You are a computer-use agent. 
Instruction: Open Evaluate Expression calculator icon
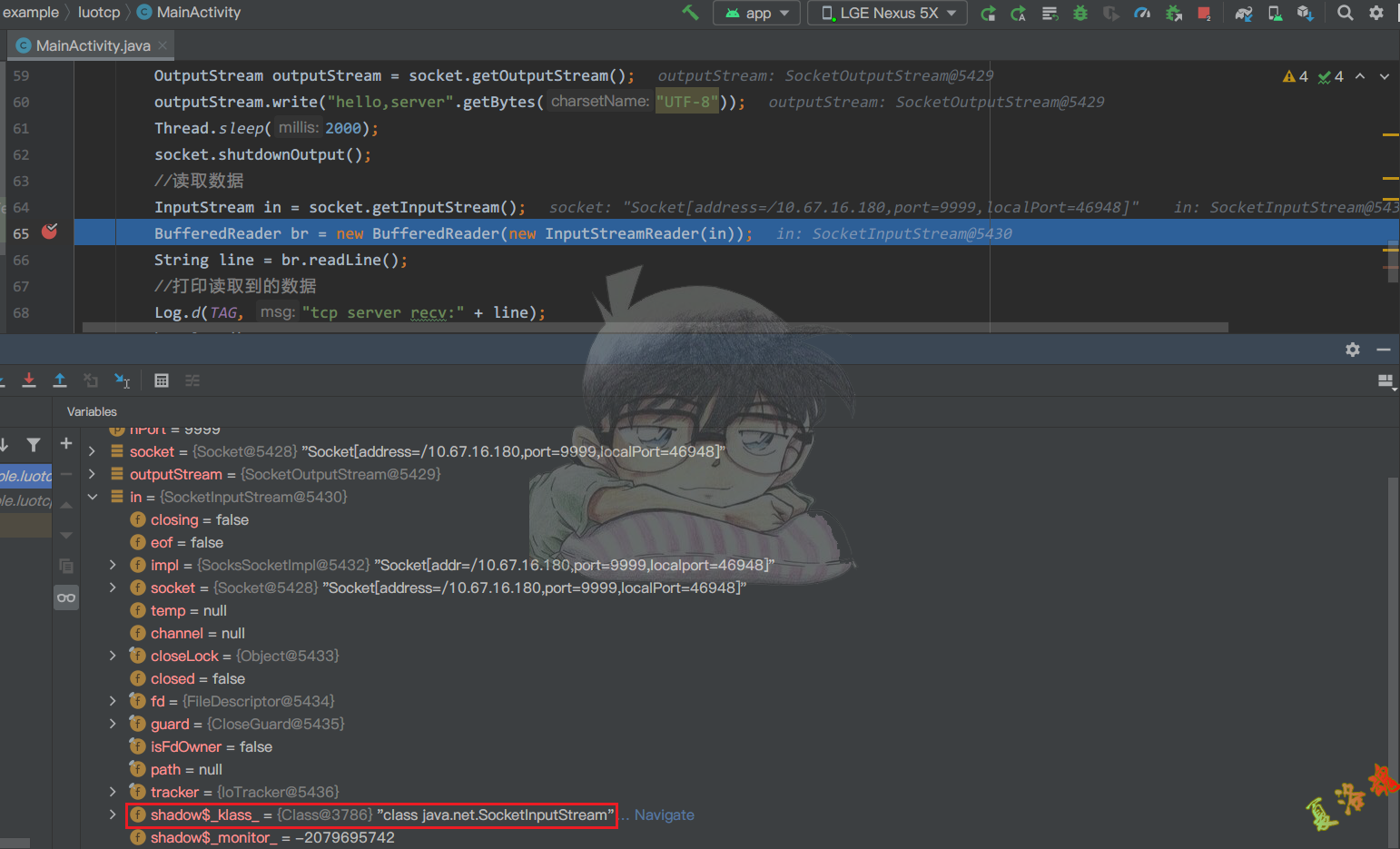coord(162,380)
